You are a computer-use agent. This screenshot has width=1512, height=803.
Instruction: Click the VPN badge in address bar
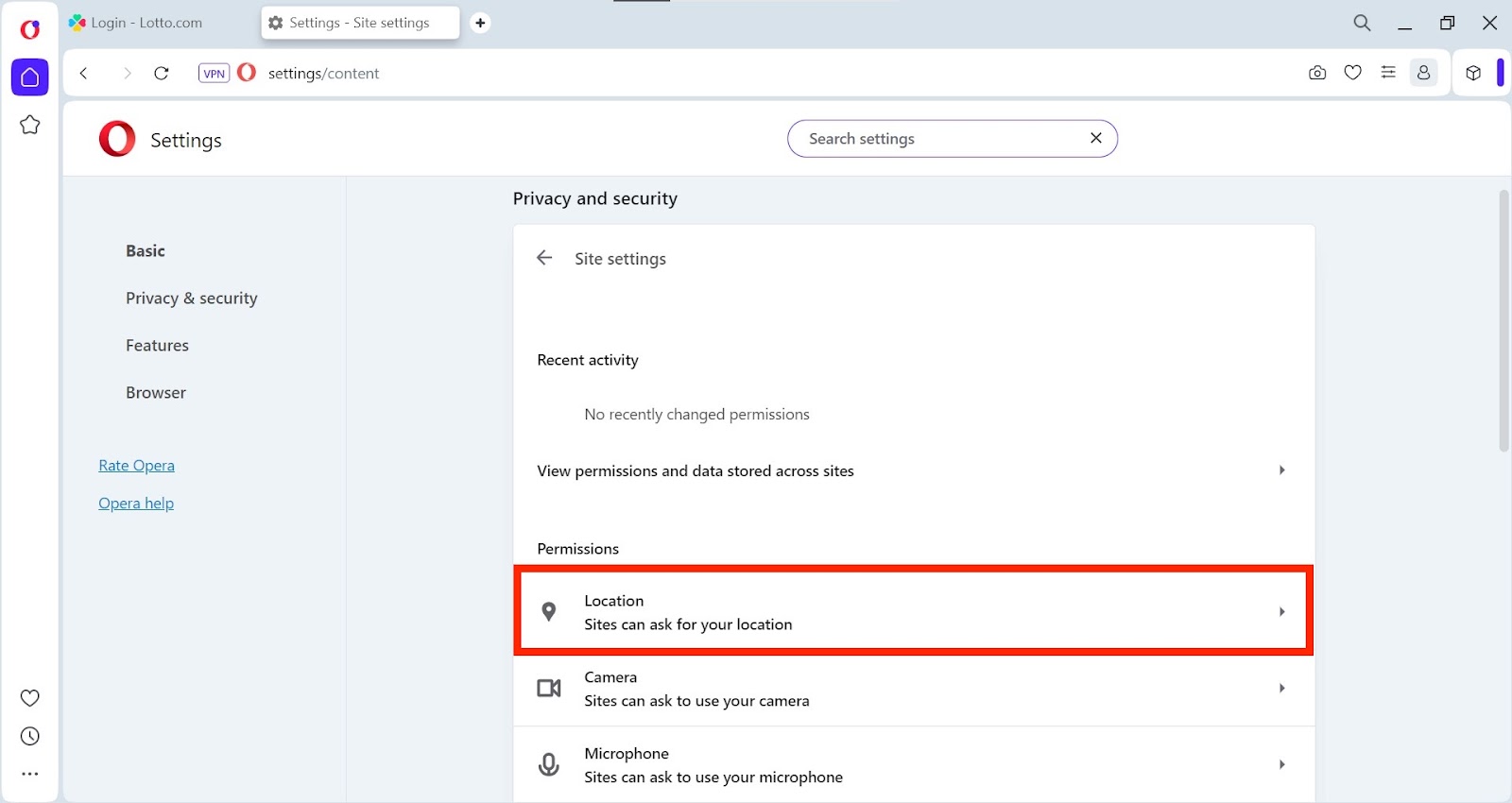[215, 74]
